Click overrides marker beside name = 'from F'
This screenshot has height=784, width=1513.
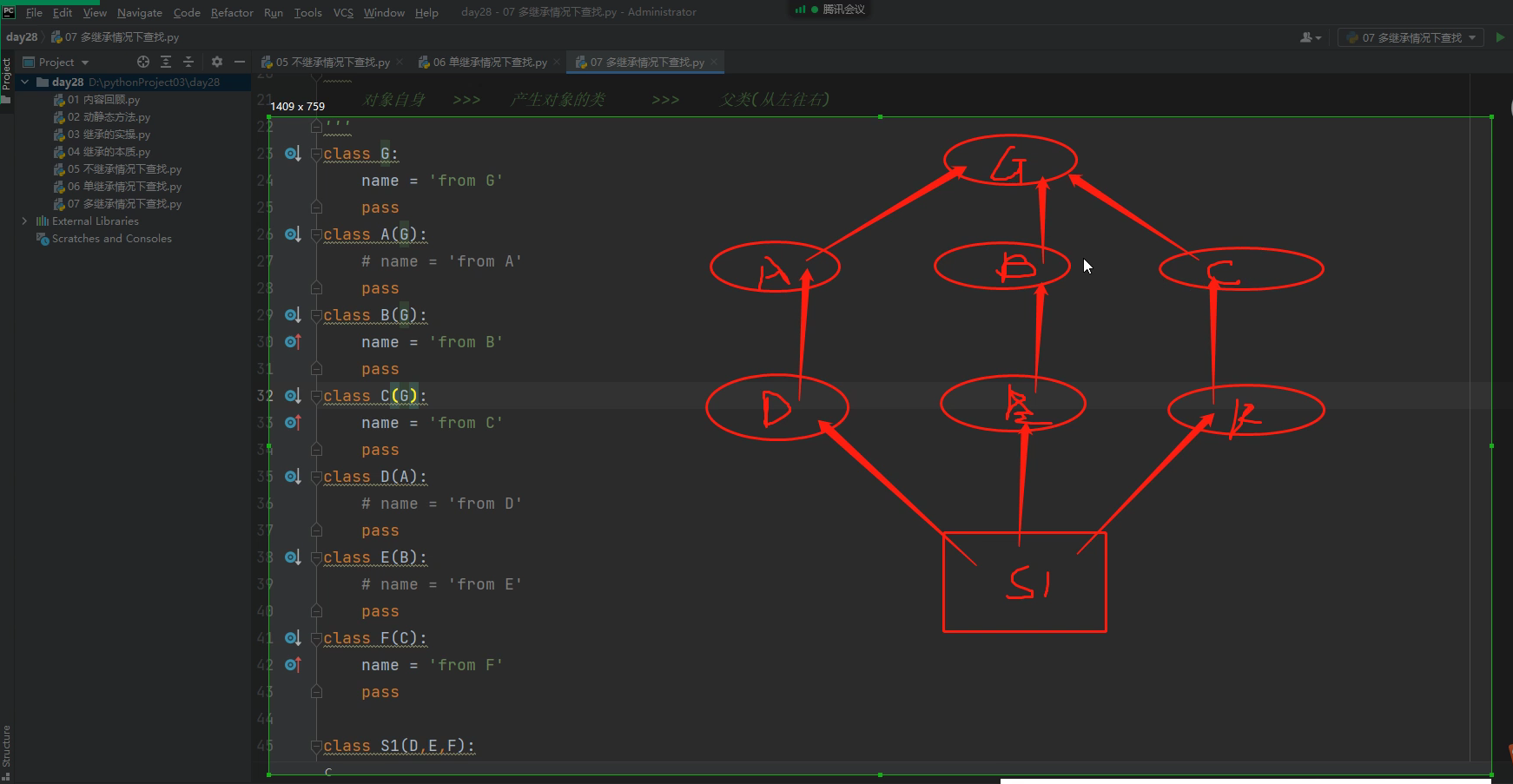point(293,665)
